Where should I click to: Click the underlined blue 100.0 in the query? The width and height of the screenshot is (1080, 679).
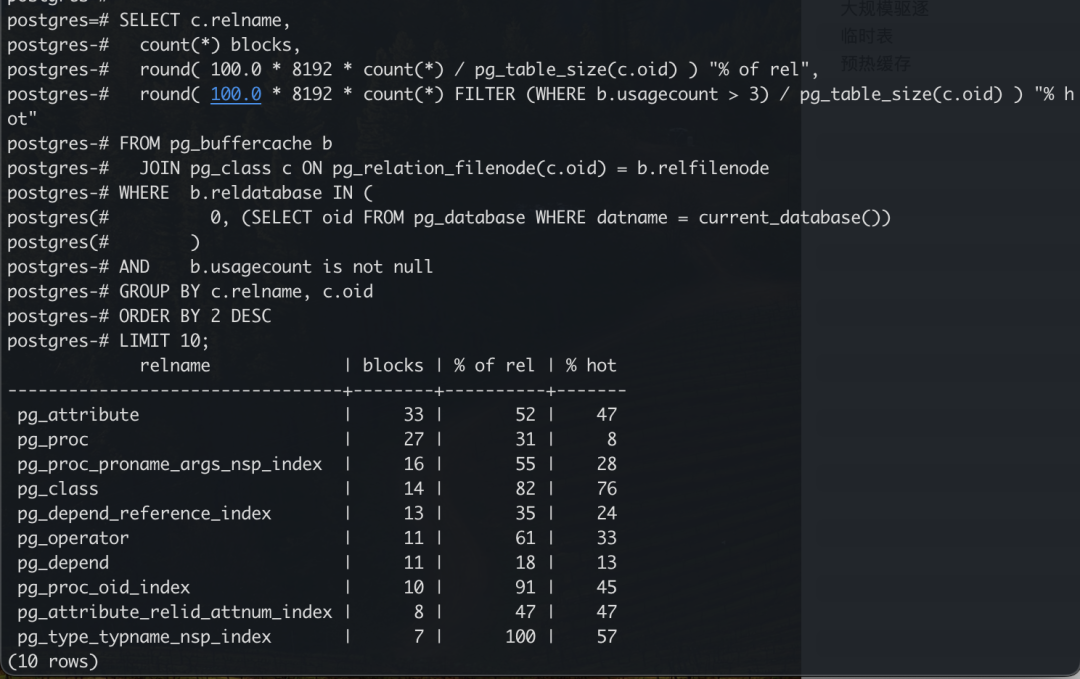236,94
